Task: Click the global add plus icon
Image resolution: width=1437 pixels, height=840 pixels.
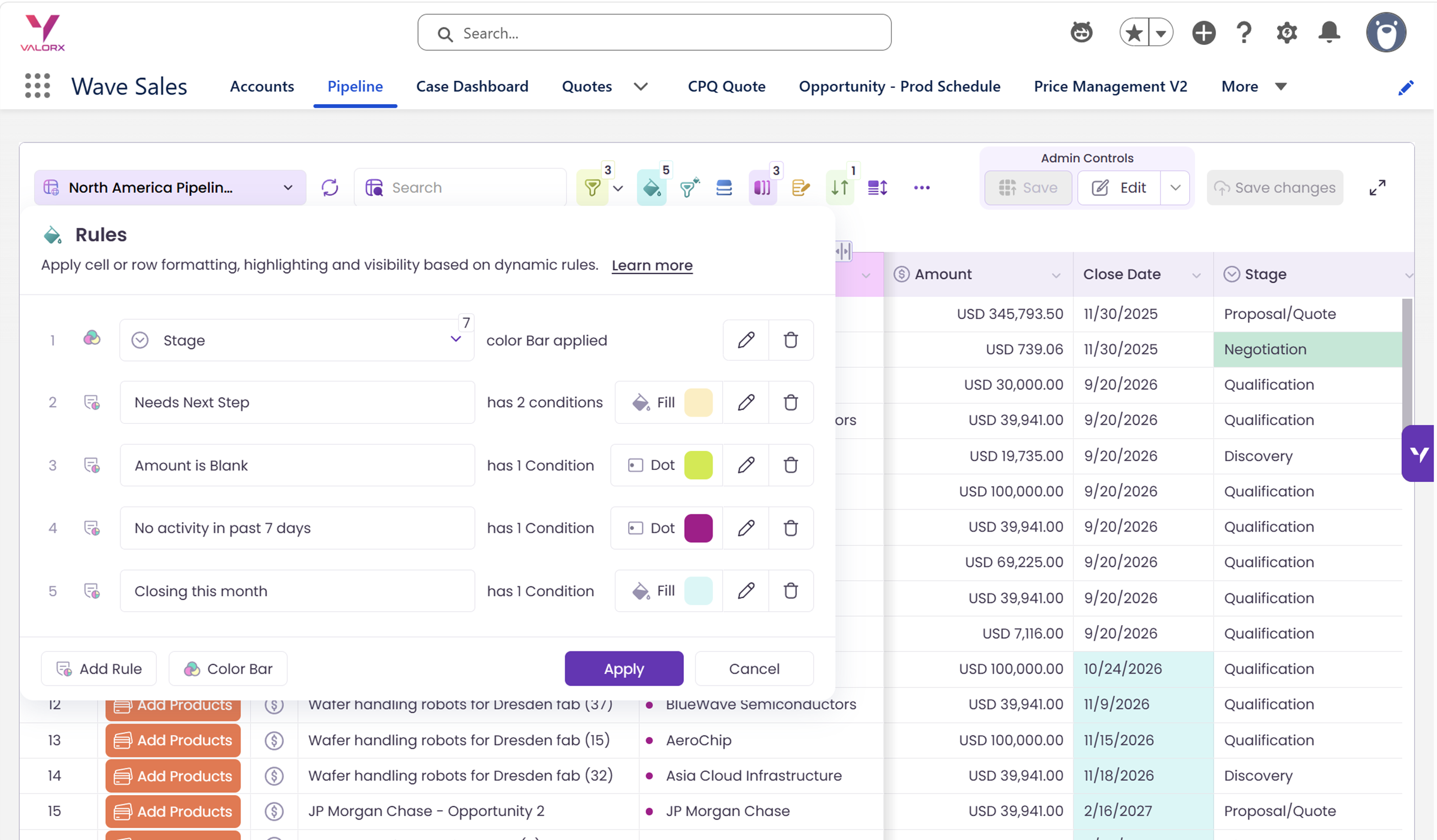Action: pyautogui.click(x=1203, y=32)
